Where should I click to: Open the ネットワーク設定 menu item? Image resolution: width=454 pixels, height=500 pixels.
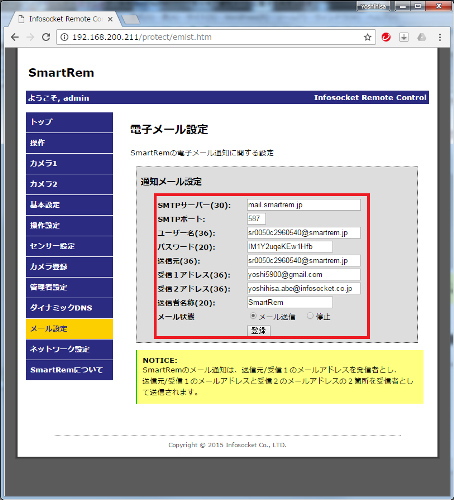(69, 349)
